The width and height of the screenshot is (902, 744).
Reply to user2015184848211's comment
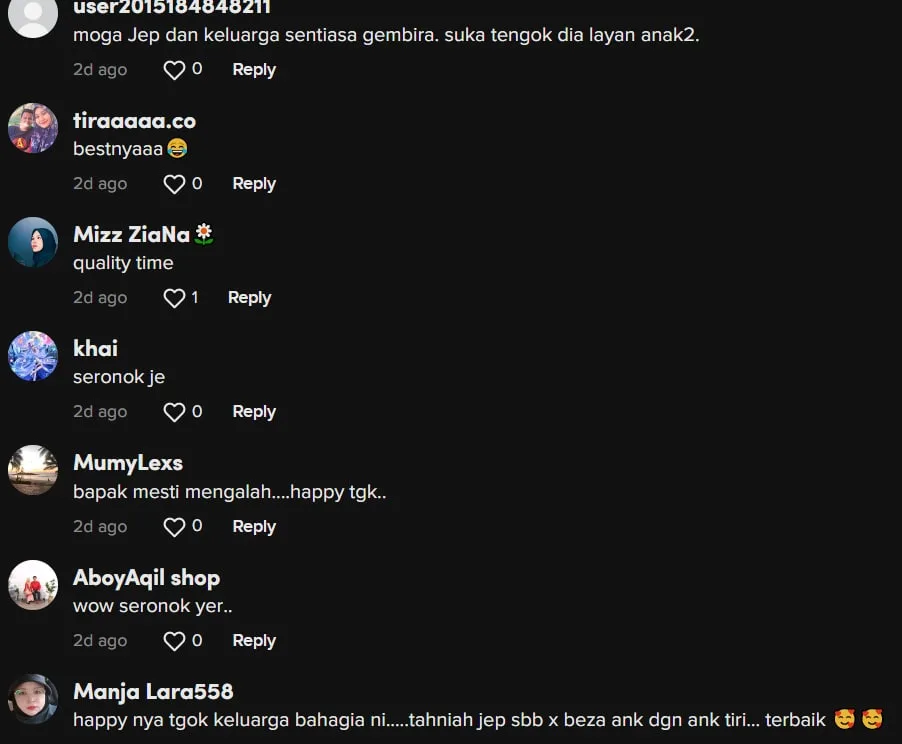pyautogui.click(x=254, y=70)
